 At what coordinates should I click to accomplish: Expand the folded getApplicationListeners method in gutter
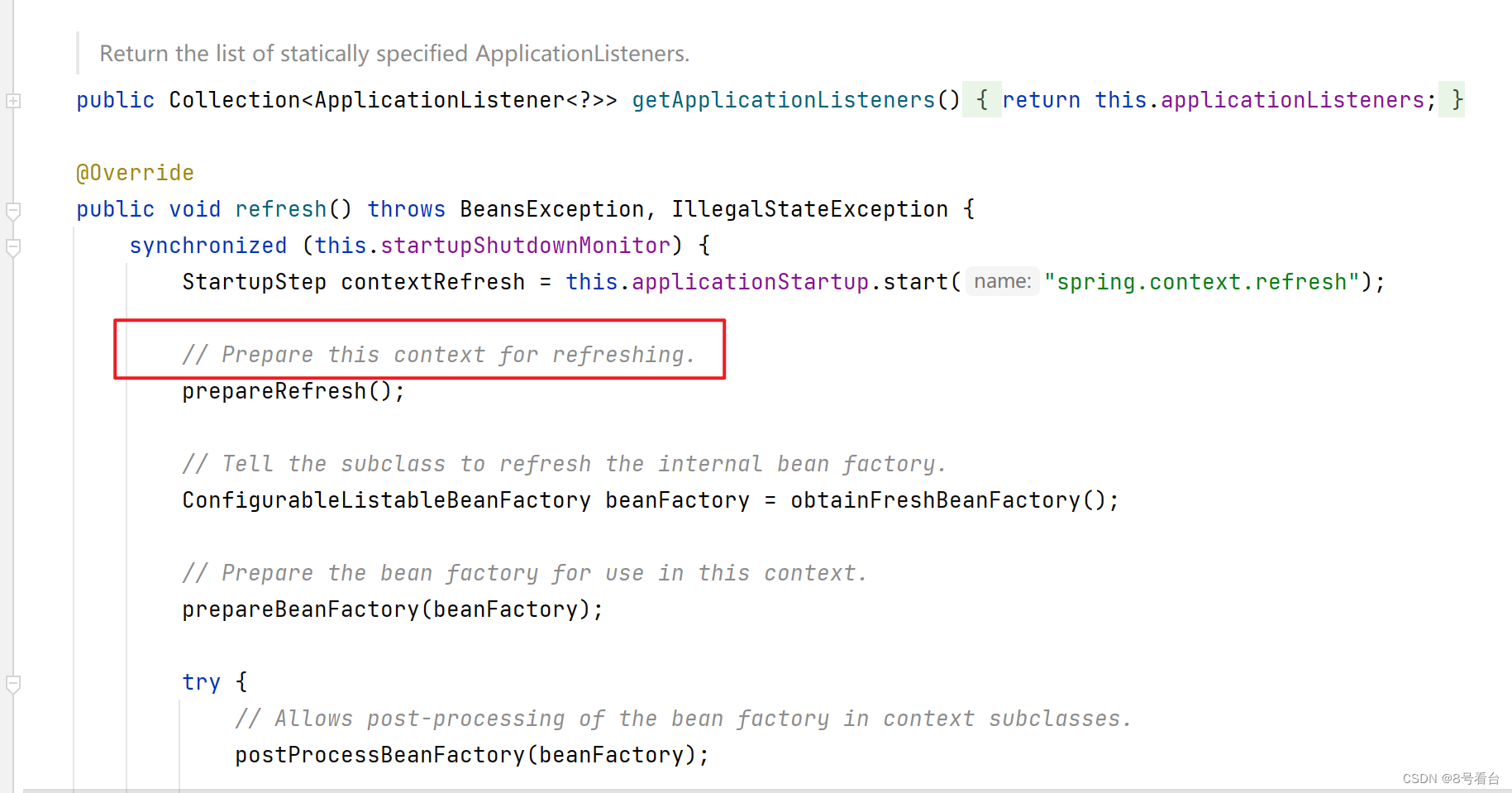[x=13, y=101]
